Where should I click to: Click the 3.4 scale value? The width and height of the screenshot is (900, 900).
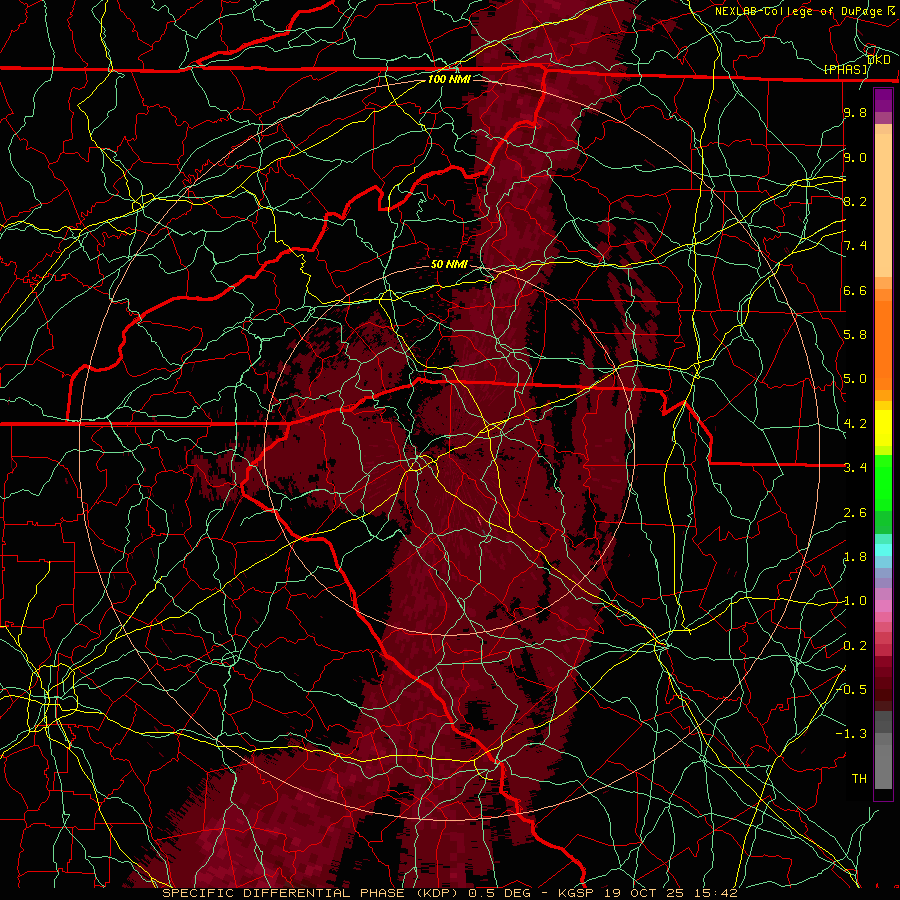pos(855,468)
